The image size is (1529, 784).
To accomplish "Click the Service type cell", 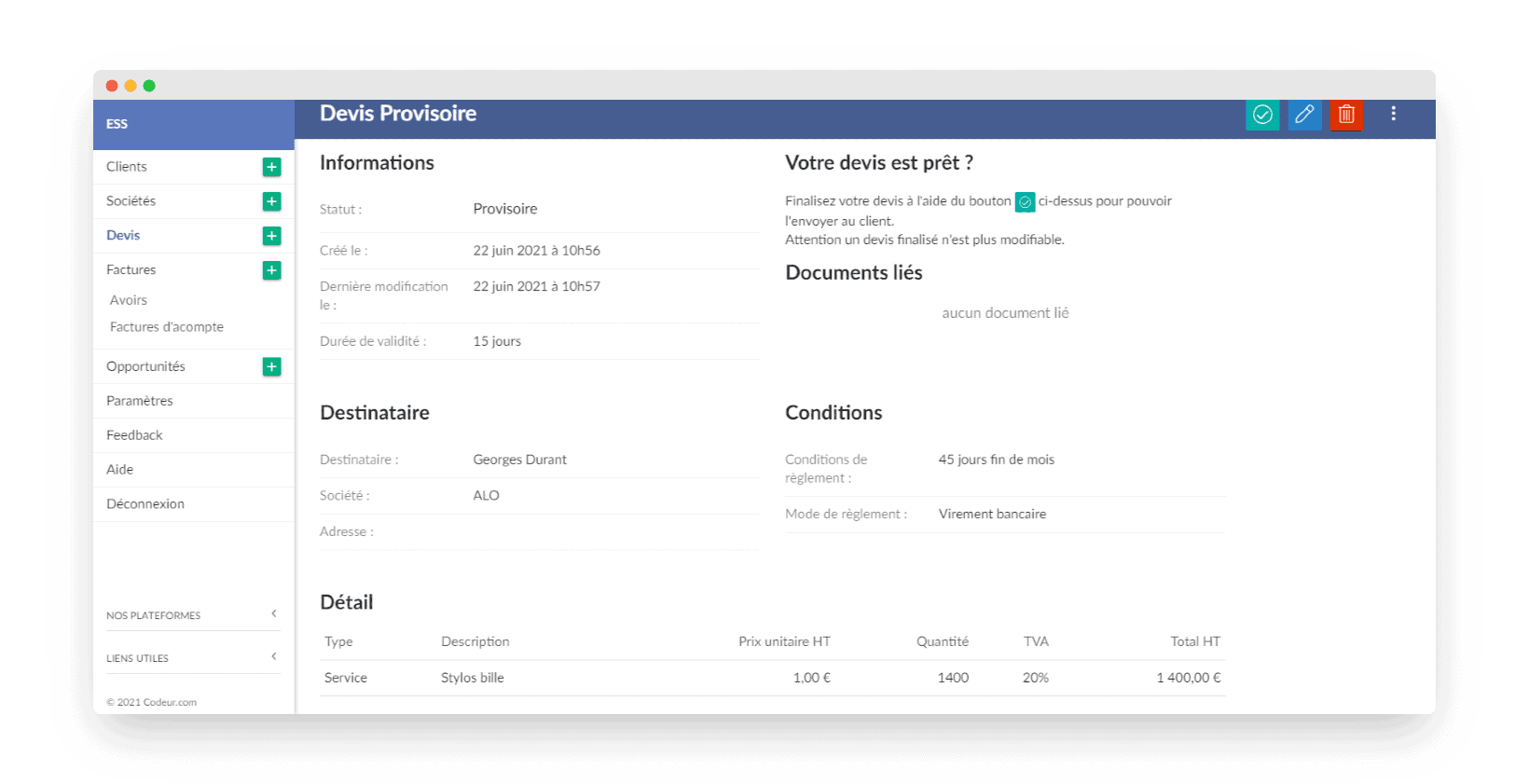I will 346,678.
